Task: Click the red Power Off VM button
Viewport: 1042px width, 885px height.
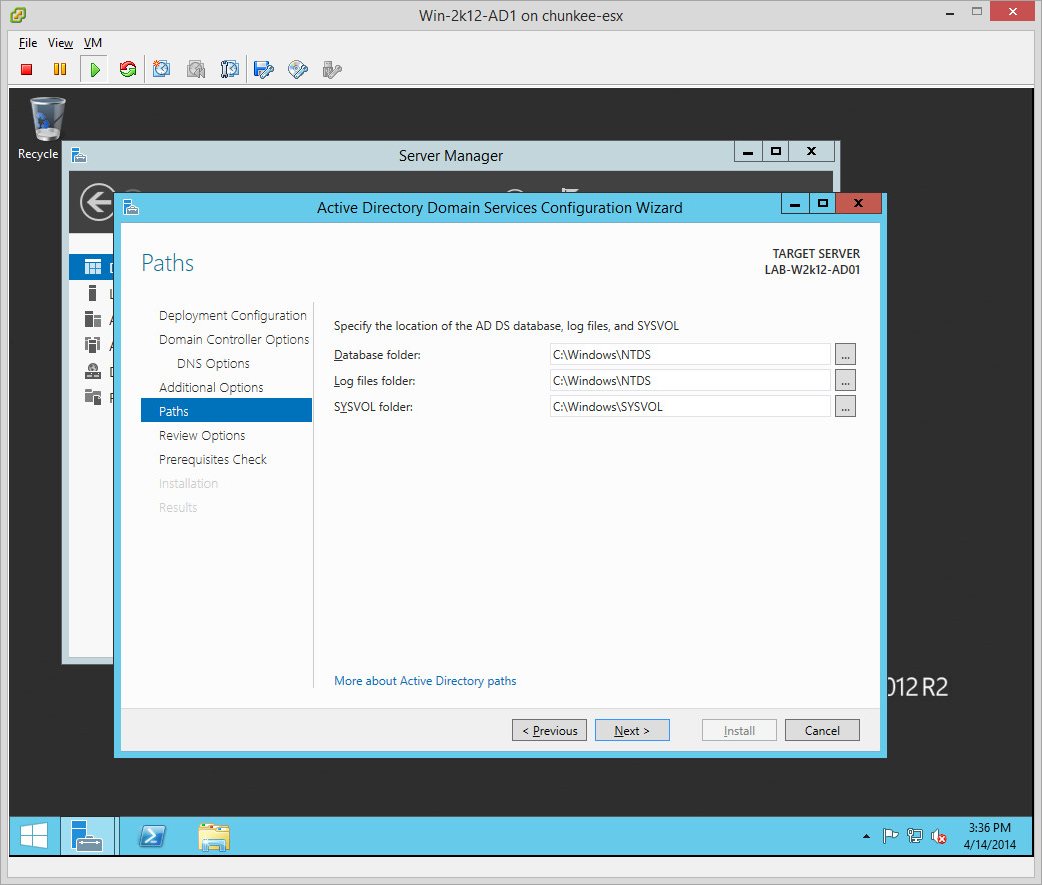Action: click(27, 69)
